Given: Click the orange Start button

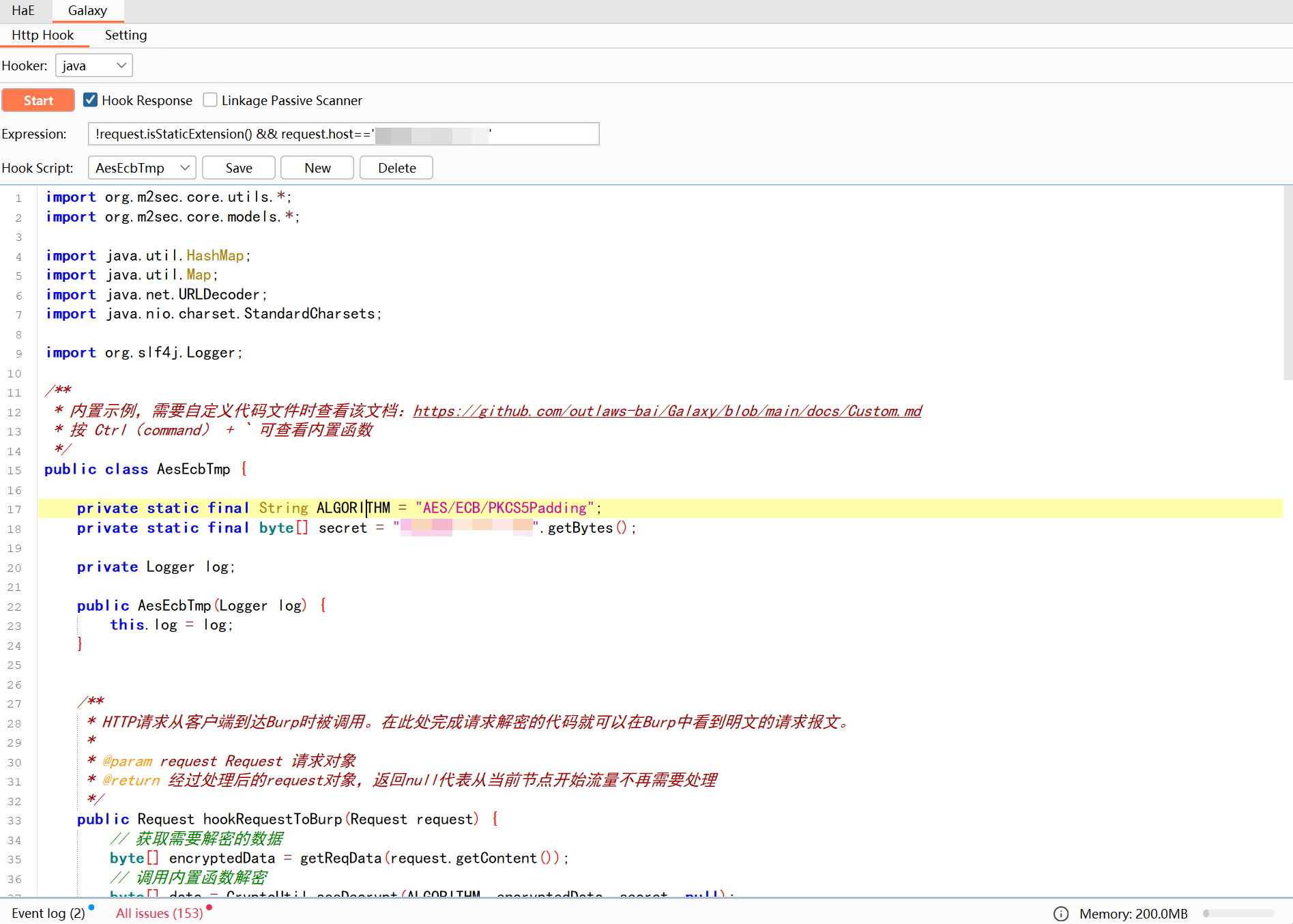Looking at the screenshot, I should pos(38,100).
